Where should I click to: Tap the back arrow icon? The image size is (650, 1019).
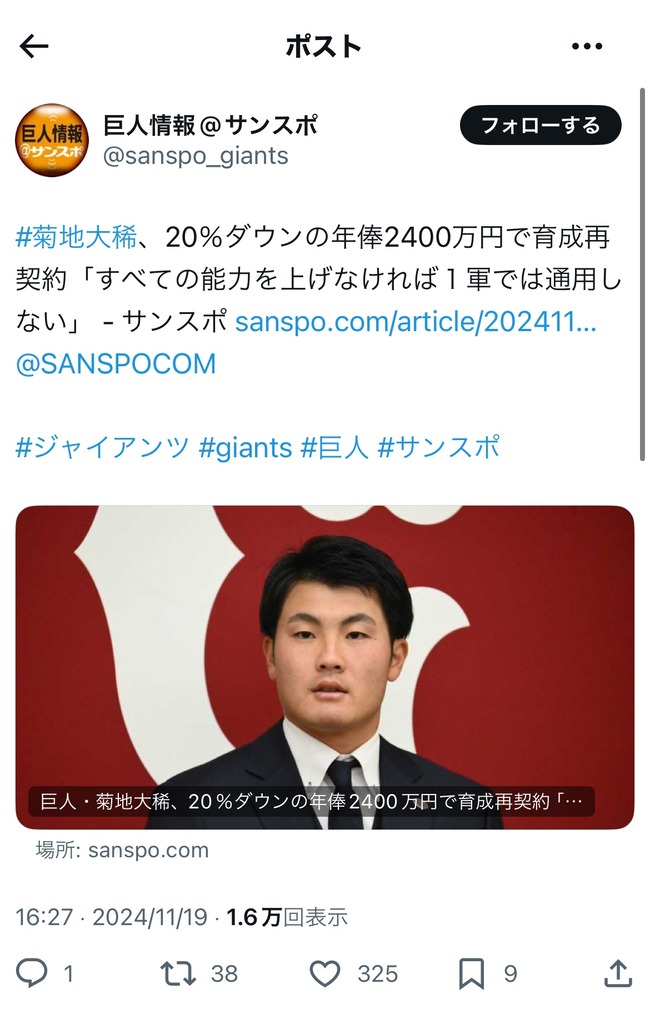tap(34, 46)
